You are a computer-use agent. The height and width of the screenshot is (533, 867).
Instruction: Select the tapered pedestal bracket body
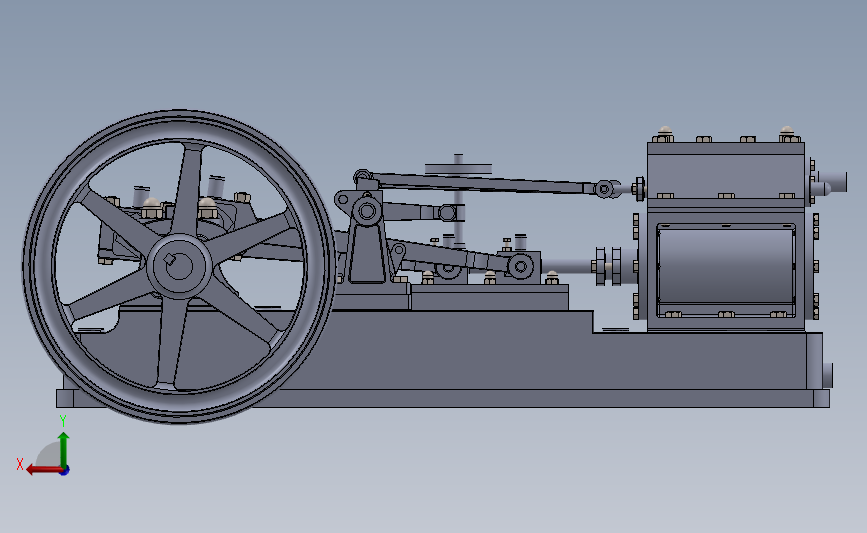[367, 253]
